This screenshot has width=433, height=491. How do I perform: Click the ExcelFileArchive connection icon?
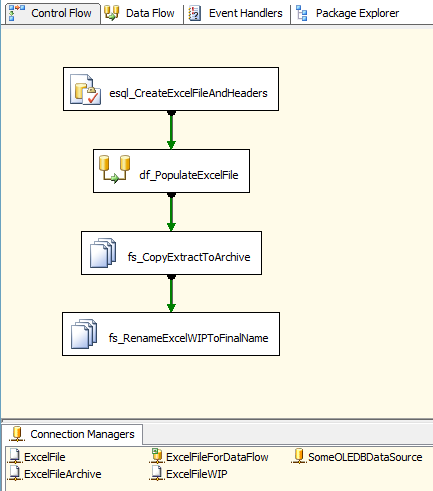click(15, 473)
